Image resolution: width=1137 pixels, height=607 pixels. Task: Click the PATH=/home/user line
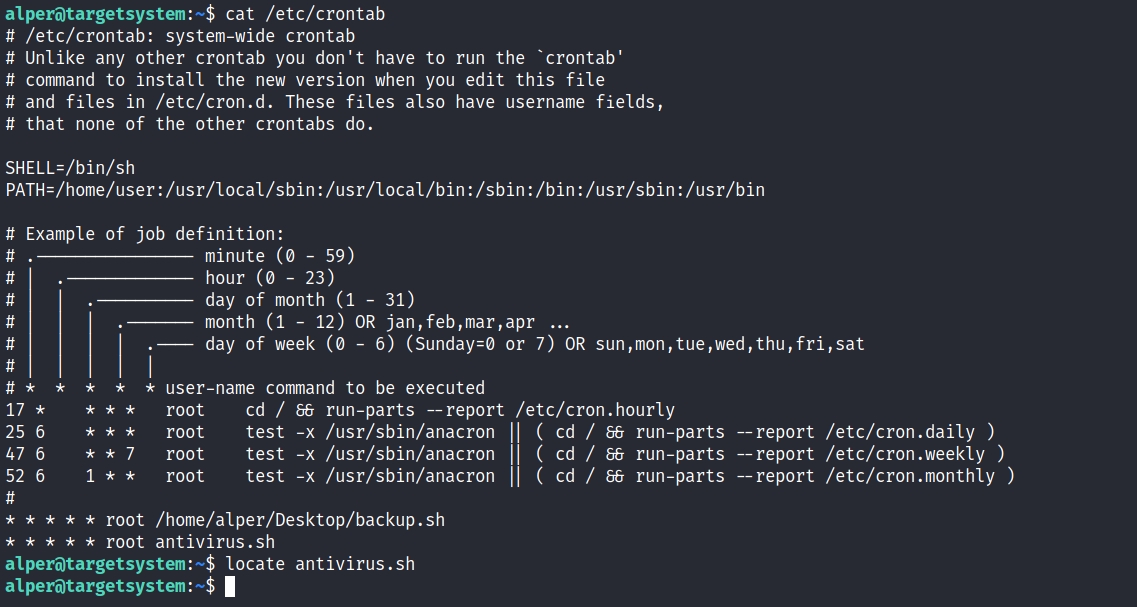tap(385, 190)
